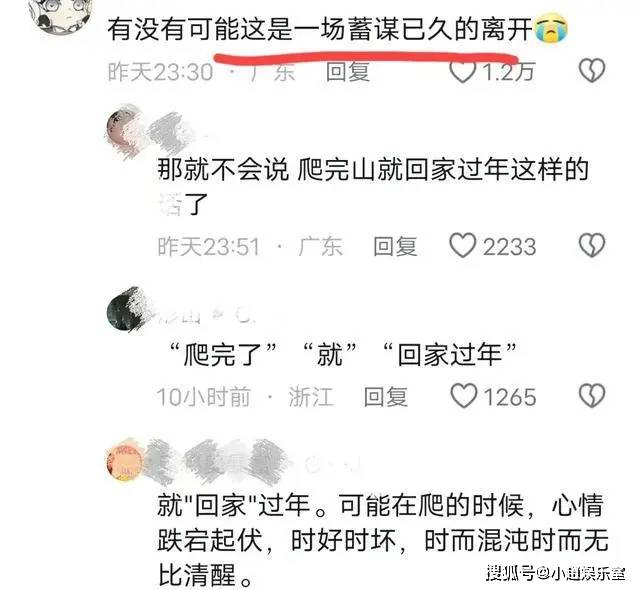640x590 pixels.
Task: Like the reply with 2233 likes
Action: tap(462, 246)
